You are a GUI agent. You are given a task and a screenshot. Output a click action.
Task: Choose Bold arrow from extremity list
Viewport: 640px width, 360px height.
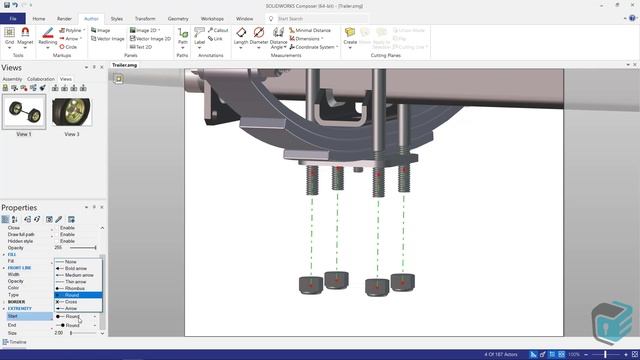point(78,268)
